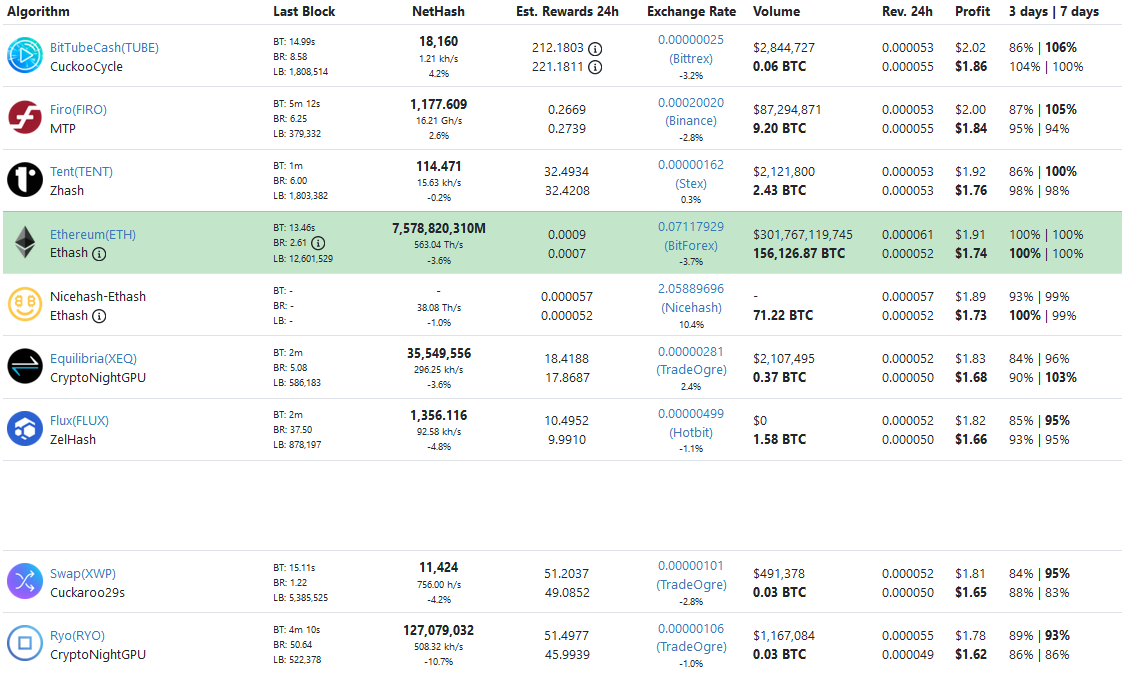
Task: Click exchange rate 0.00000106 link
Action: [691, 629]
